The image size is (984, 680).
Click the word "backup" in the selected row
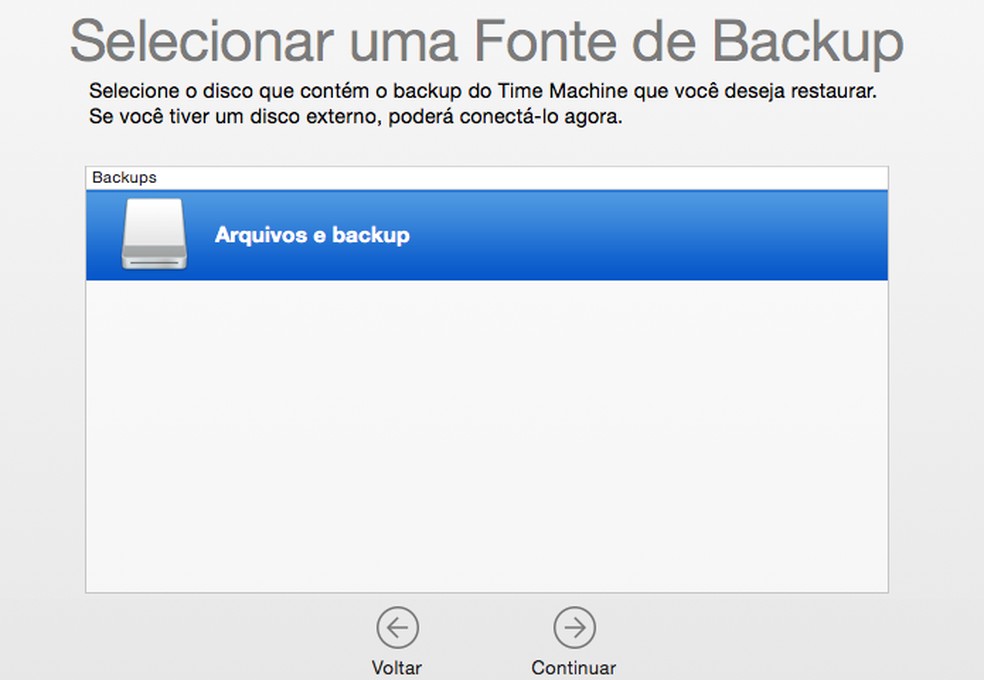371,236
